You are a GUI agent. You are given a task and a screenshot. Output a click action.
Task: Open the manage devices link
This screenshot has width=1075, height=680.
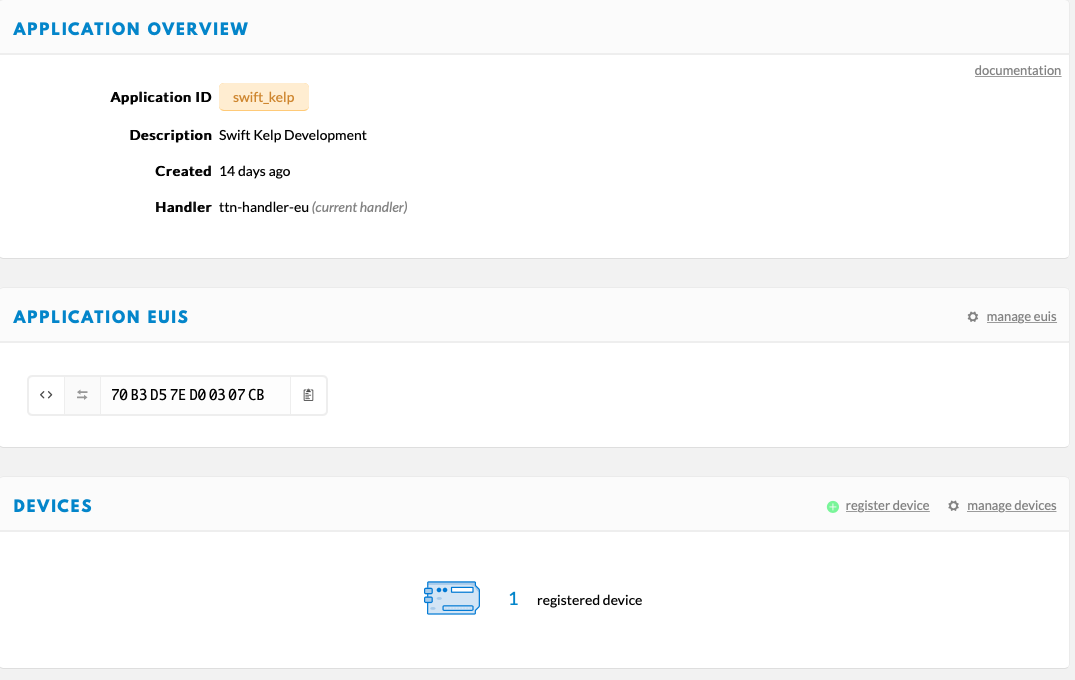[1011, 506]
